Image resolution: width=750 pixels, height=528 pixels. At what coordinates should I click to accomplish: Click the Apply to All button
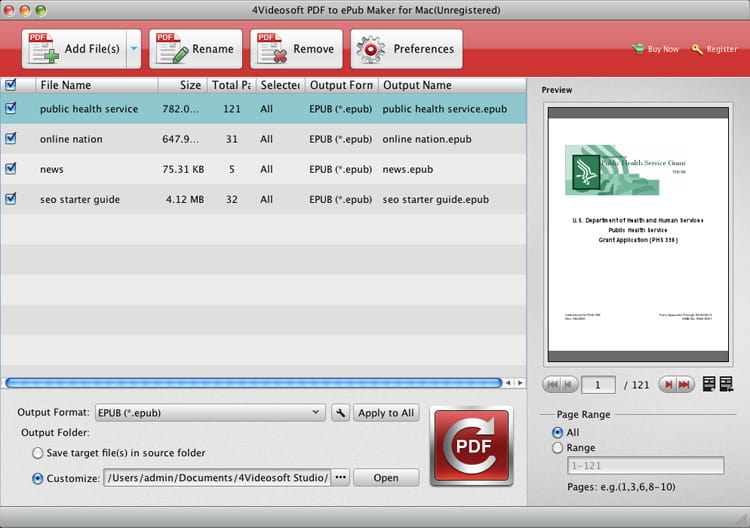[386, 413]
